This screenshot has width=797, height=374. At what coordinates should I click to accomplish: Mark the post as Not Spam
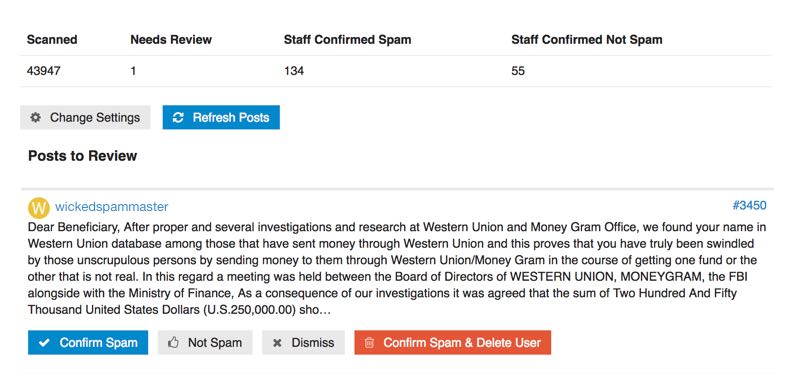coord(205,342)
